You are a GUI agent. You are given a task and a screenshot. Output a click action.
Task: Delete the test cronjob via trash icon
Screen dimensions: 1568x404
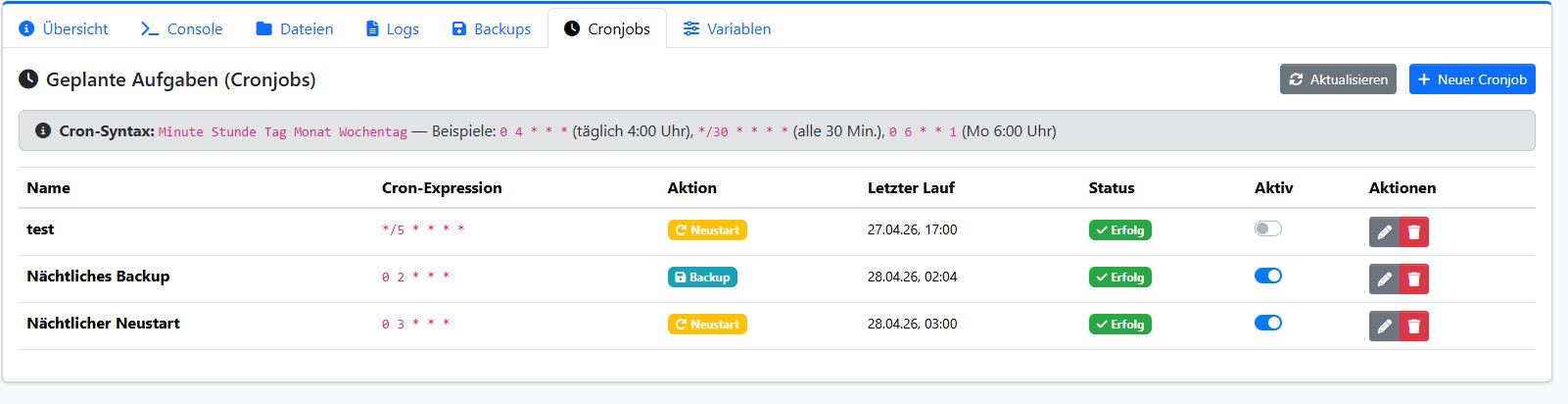(1413, 232)
